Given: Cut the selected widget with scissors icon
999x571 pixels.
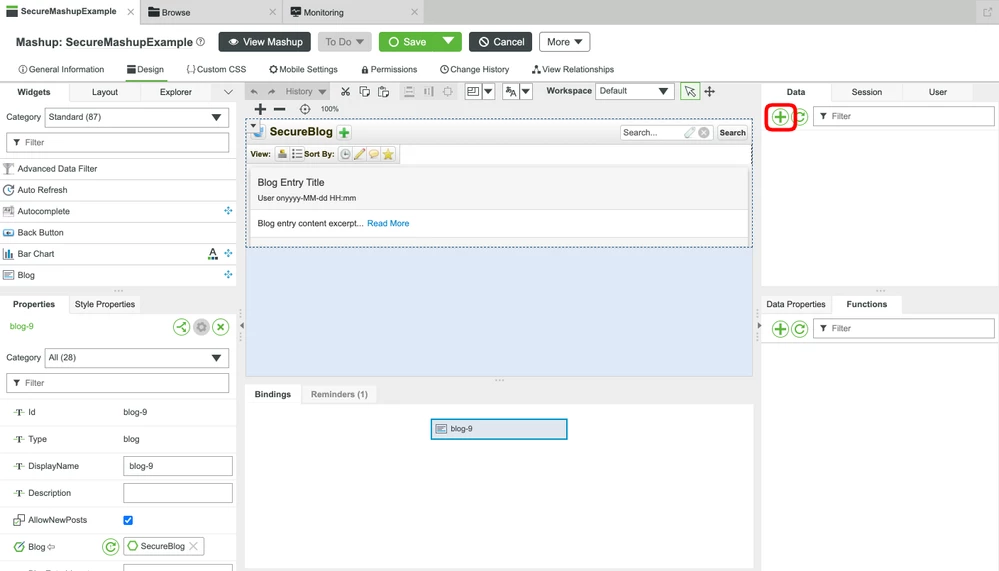Looking at the screenshot, I should coord(345,92).
